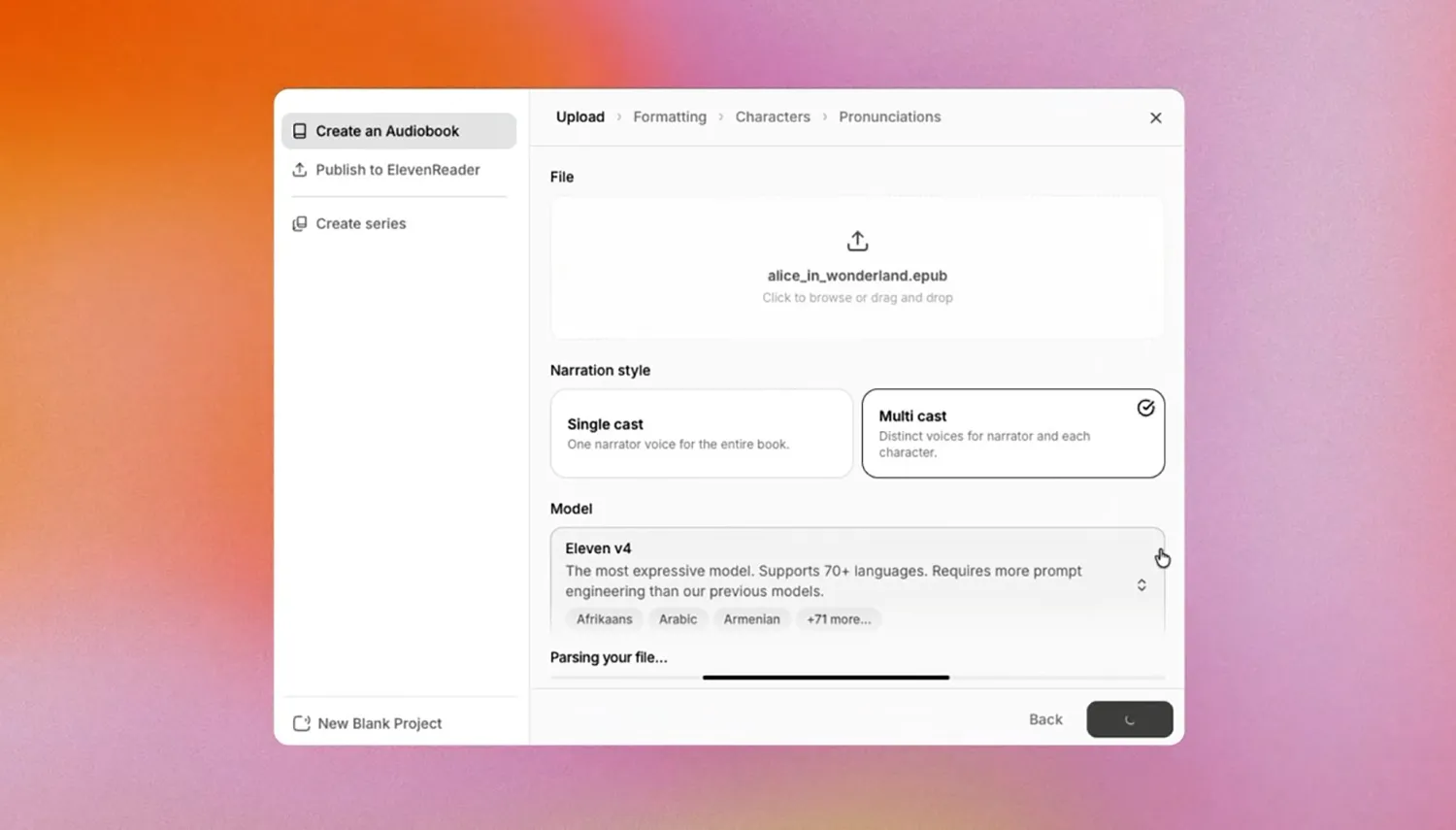
Task: Click the model selector up-down chevron
Action: coord(1142,585)
